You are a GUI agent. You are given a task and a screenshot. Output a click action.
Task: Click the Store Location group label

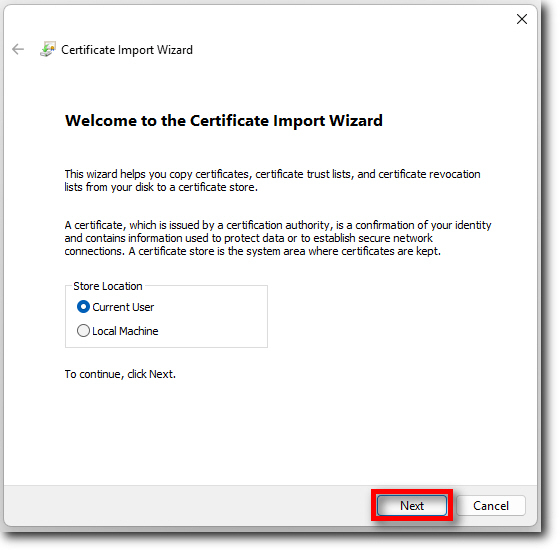tap(108, 286)
